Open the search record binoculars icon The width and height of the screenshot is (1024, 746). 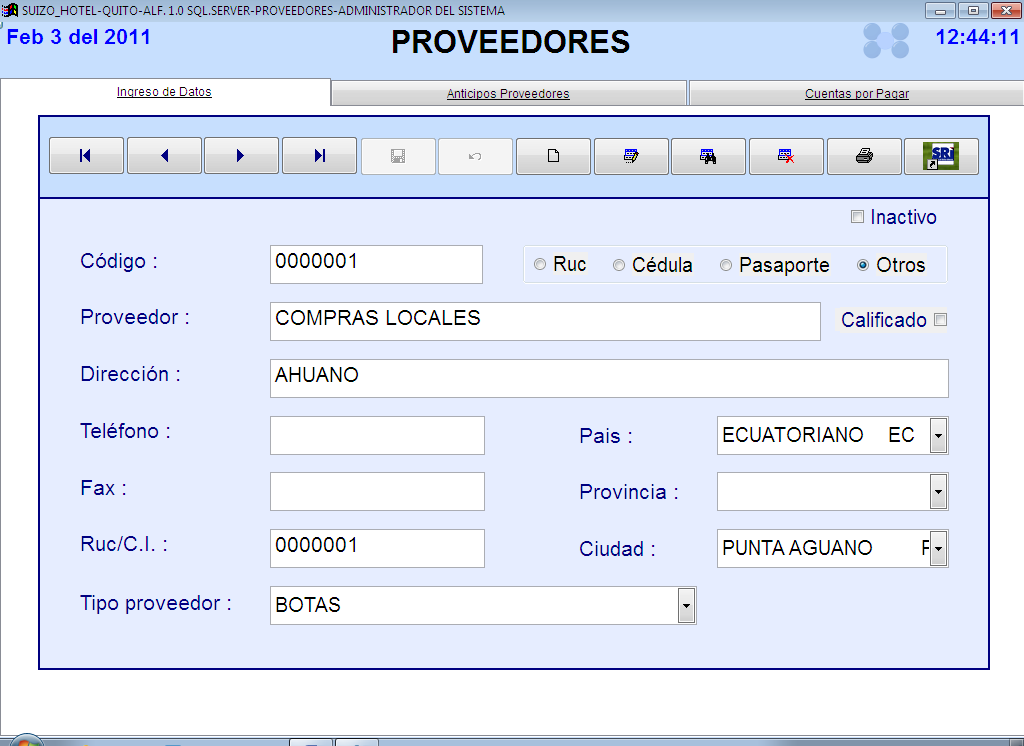708,156
